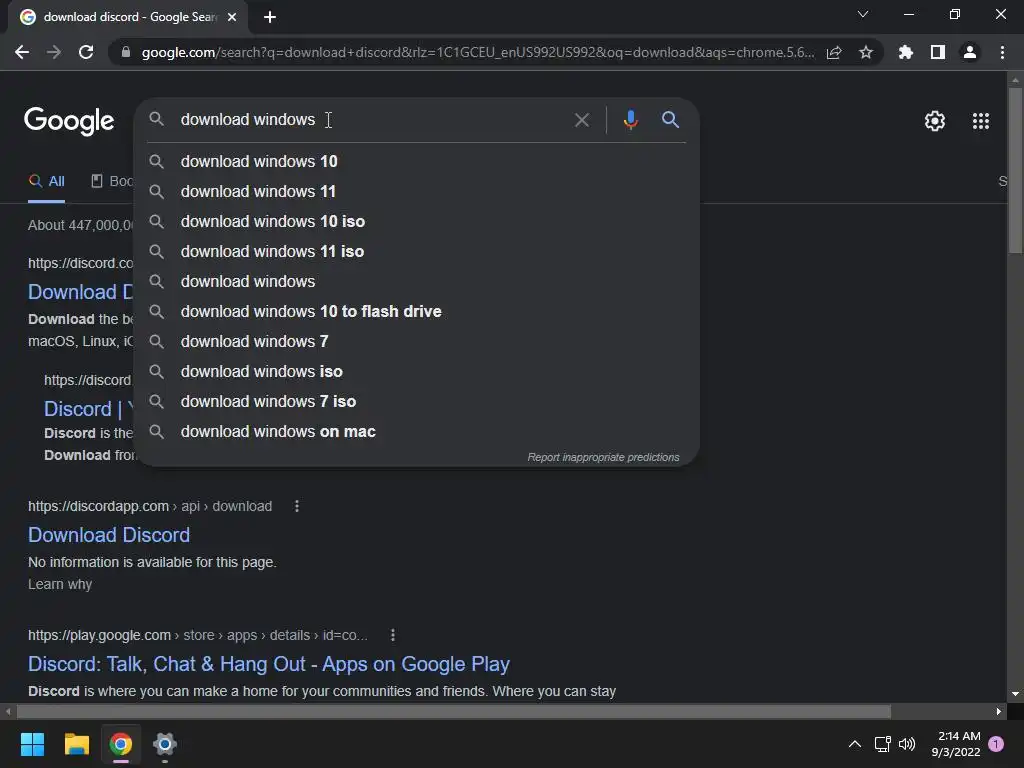Open Settings from the taskbar
1024x768 pixels.
(x=165, y=744)
